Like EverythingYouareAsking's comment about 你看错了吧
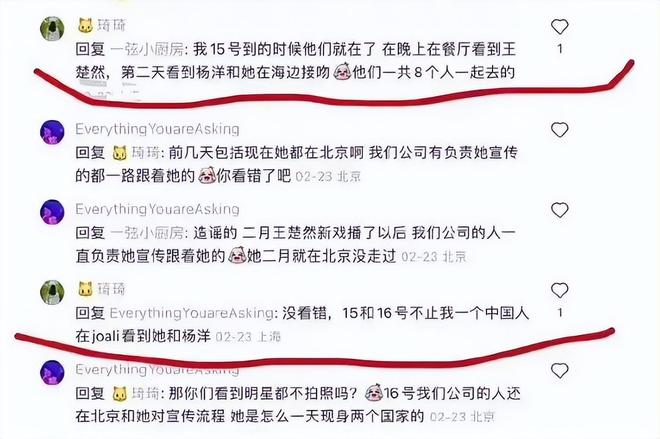 [x=559, y=130]
